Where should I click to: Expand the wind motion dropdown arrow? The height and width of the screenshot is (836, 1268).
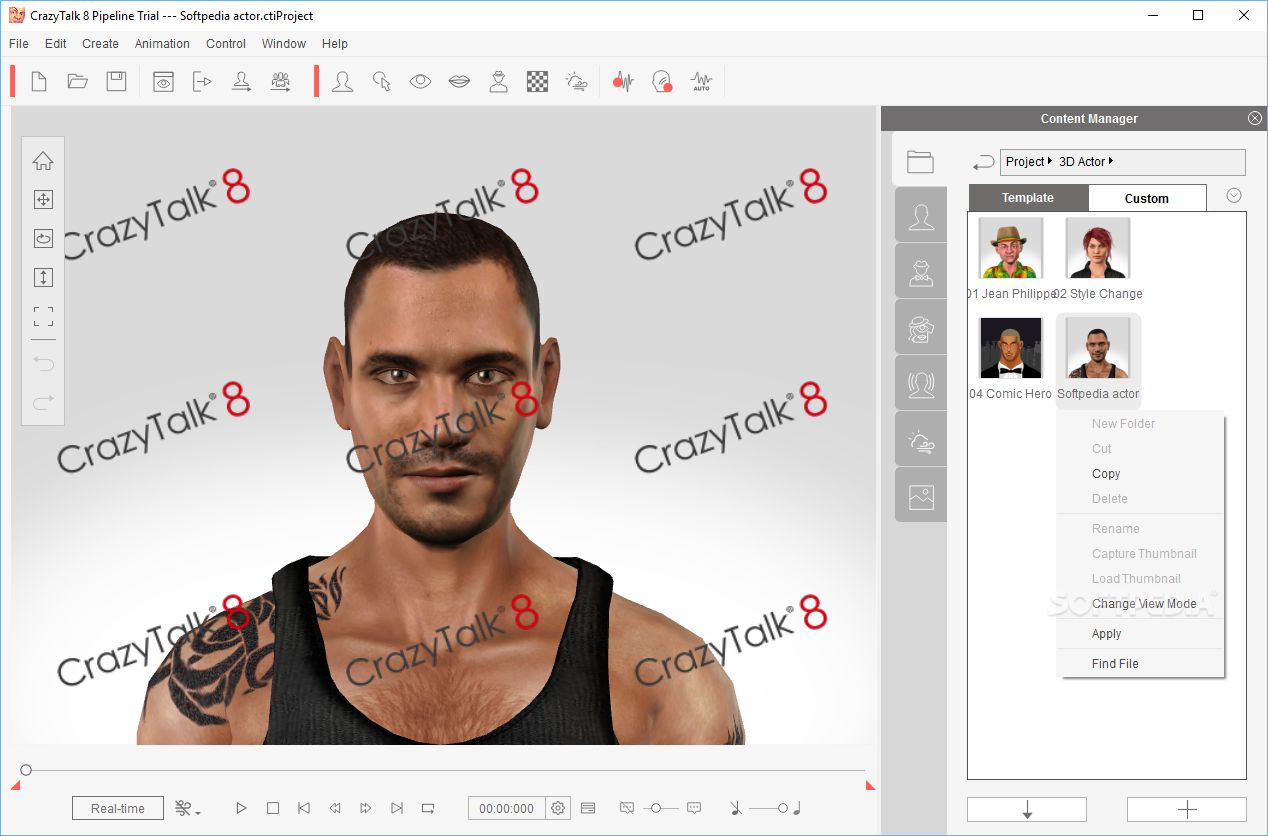click(x=198, y=812)
